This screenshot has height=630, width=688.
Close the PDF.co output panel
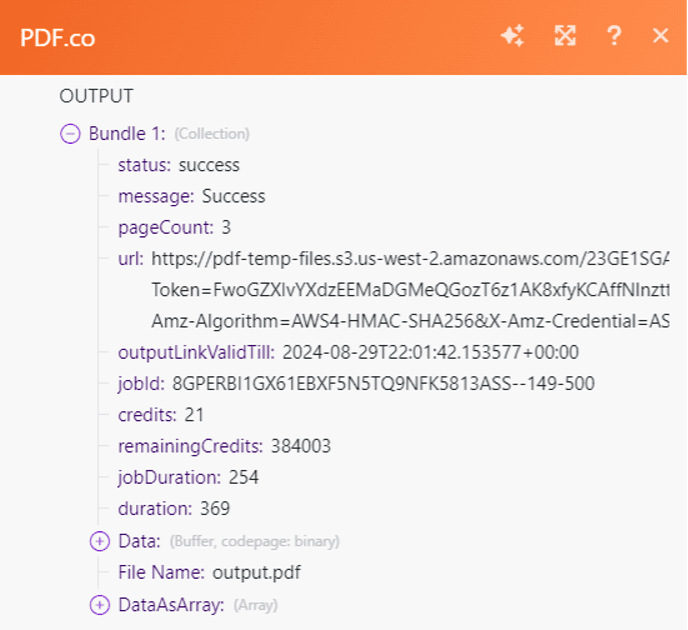tap(660, 36)
